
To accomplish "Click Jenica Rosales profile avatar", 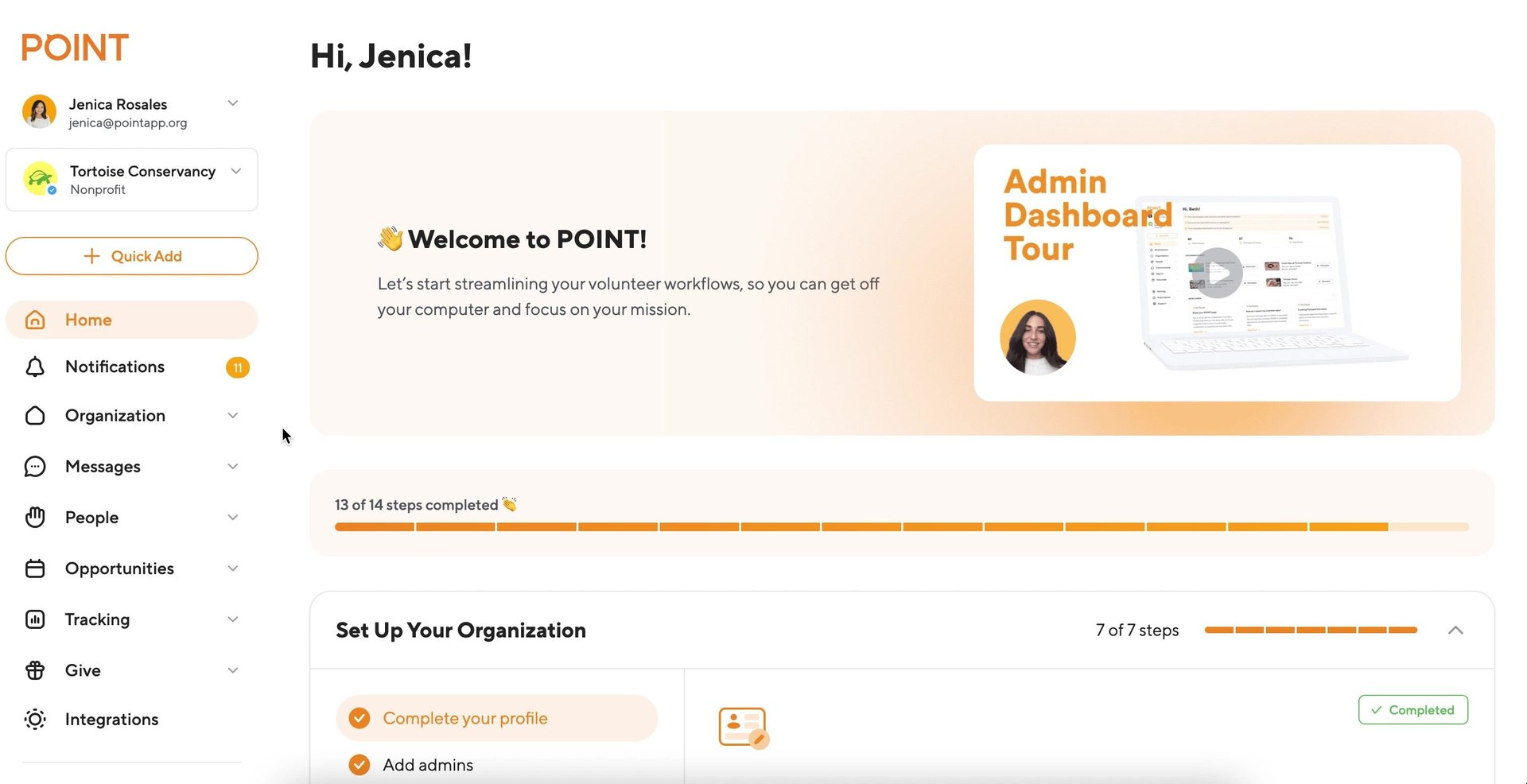I will tap(39, 112).
